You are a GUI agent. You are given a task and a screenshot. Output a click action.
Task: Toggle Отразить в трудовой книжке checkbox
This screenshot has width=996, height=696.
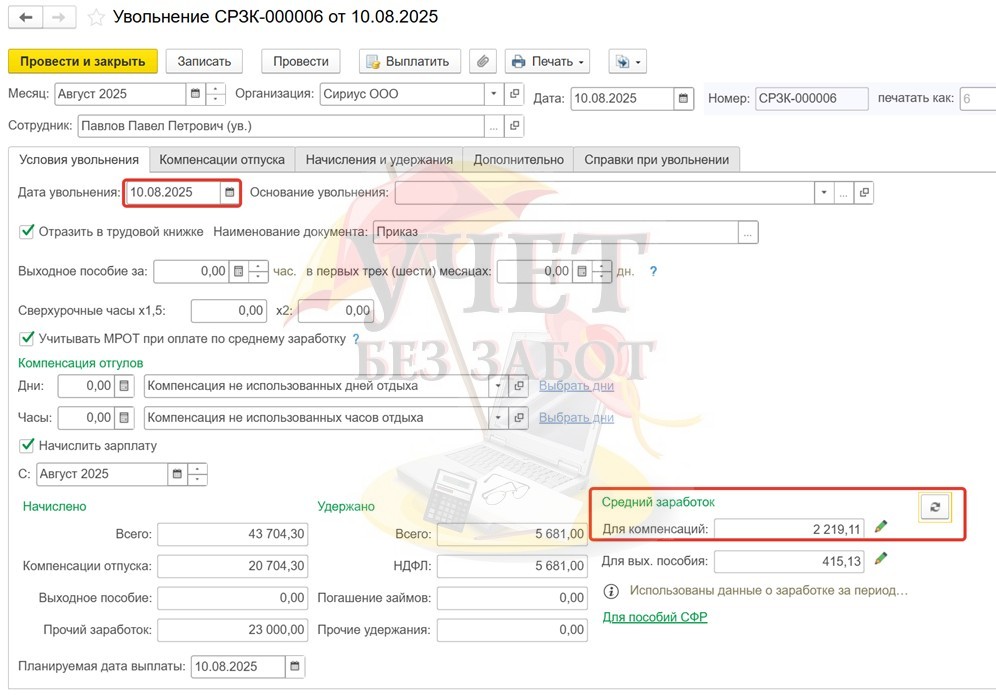tap(27, 232)
